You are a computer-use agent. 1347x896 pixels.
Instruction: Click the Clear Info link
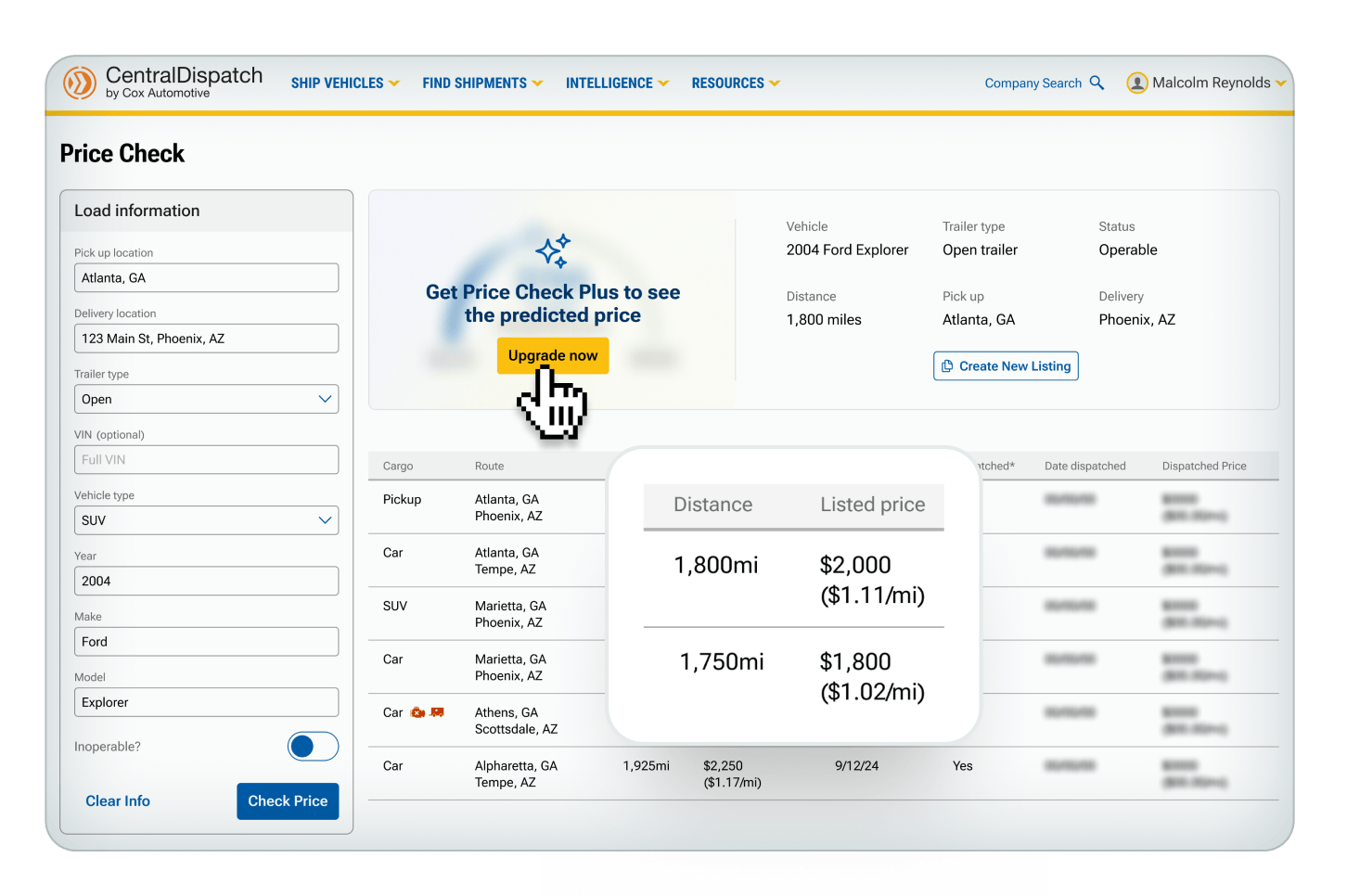[118, 801]
